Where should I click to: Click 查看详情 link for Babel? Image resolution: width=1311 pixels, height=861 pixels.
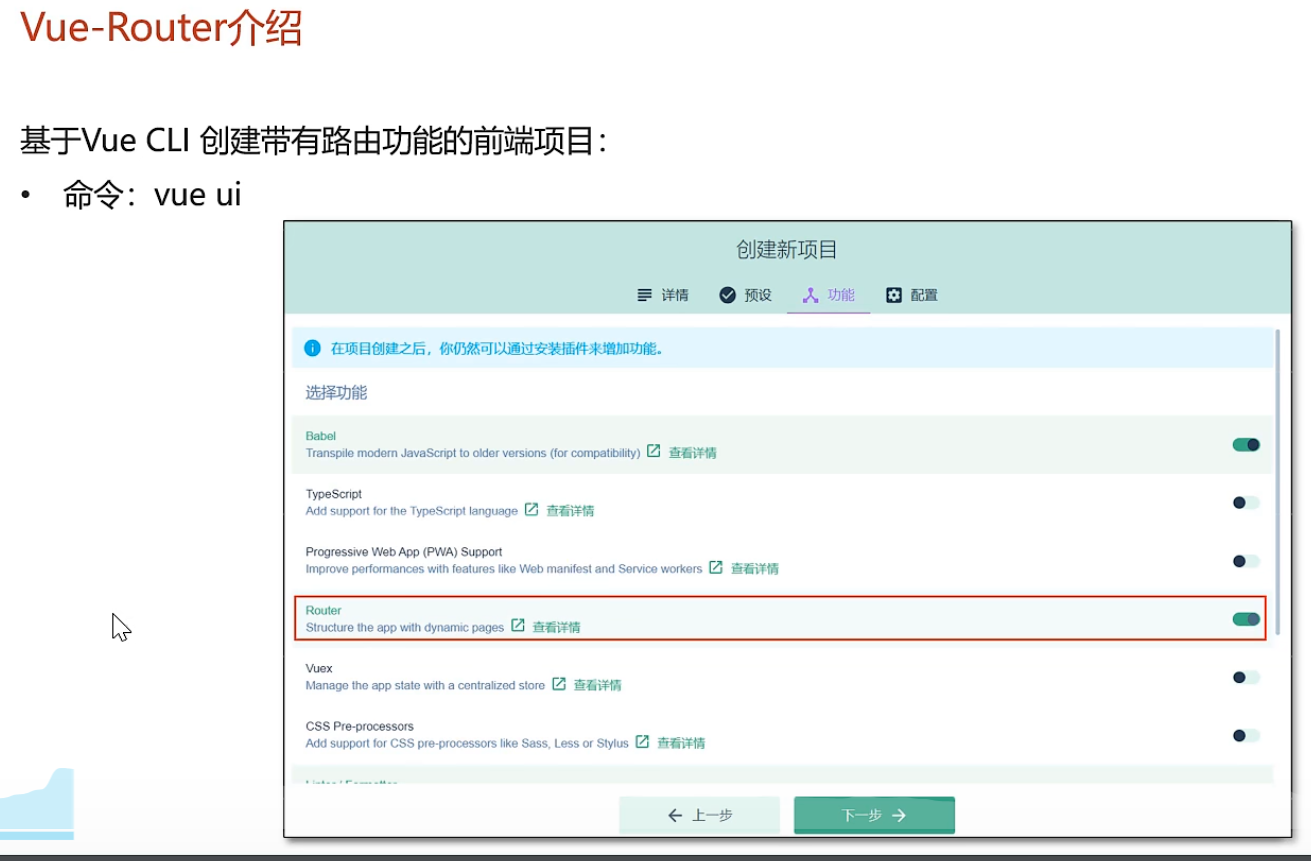point(693,453)
